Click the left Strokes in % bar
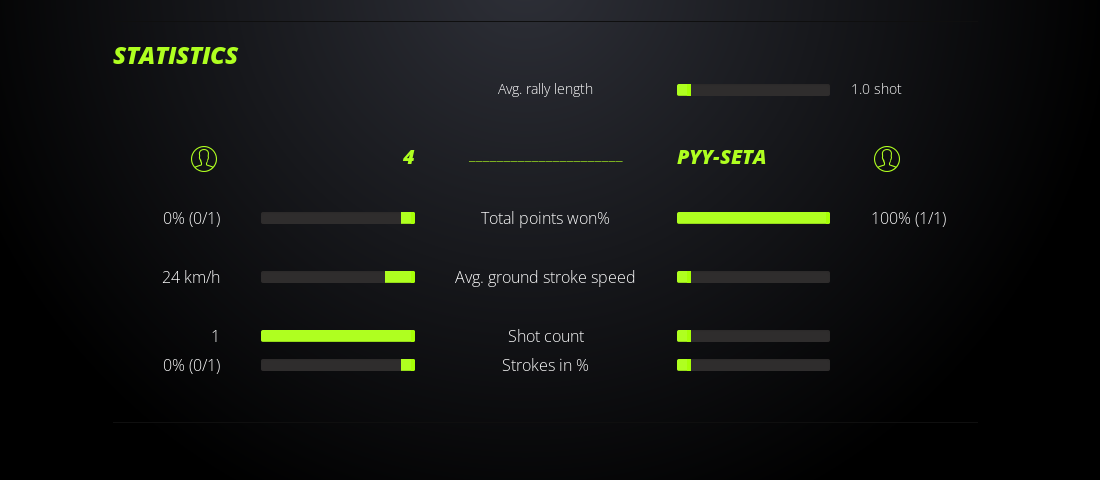Viewport: 1100px width, 480px height. click(338, 365)
